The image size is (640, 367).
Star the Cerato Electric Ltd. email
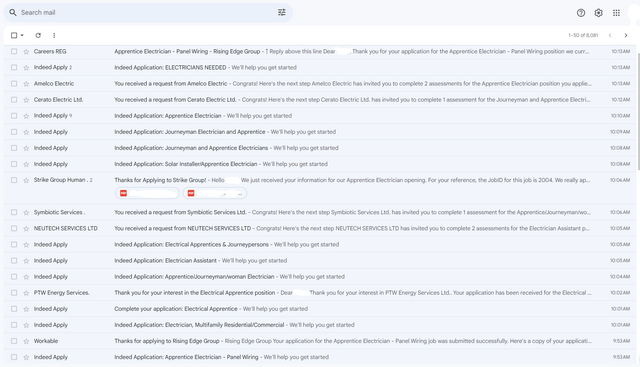(26, 100)
